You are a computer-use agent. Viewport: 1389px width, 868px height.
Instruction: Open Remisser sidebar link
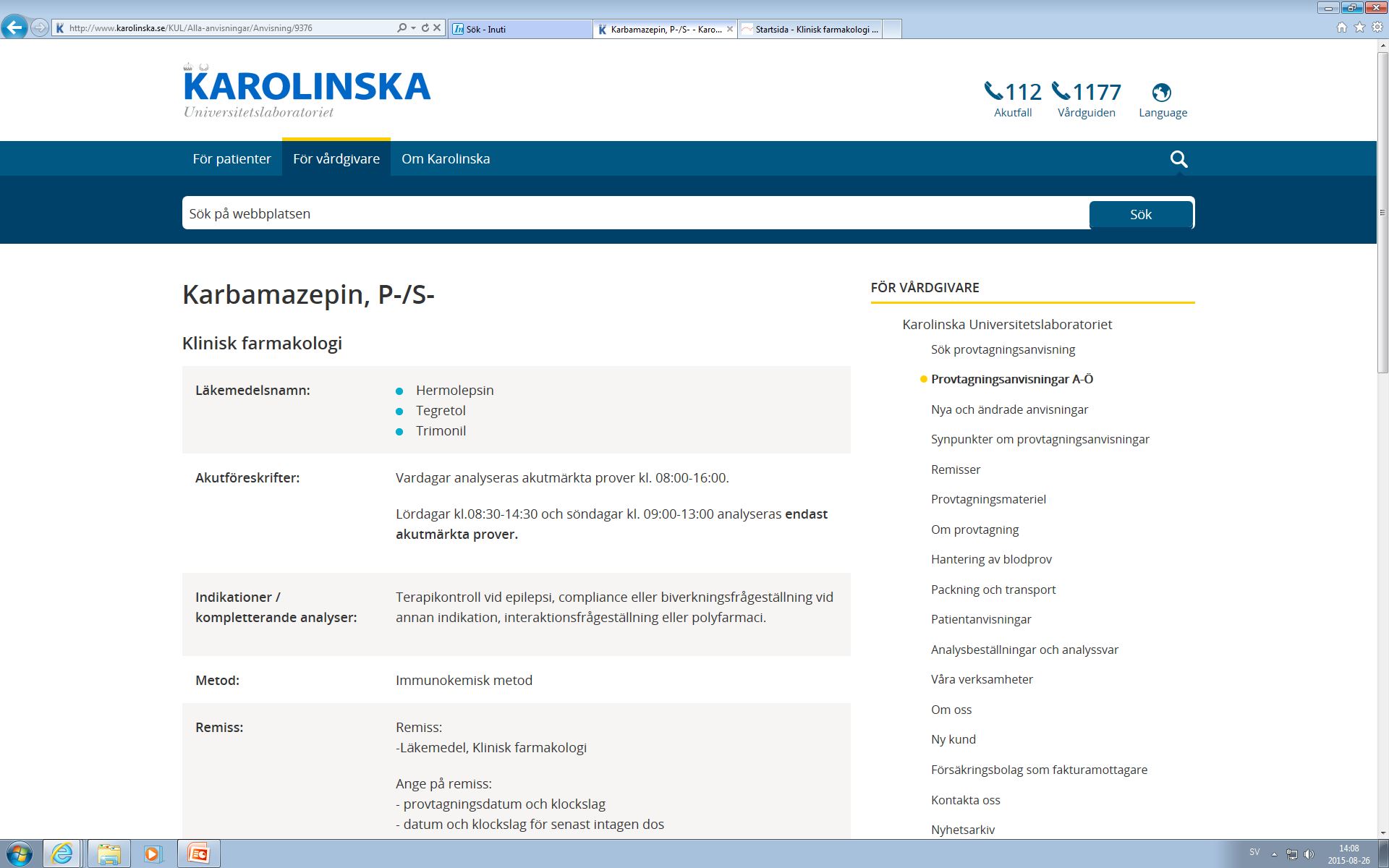point(956,469)
